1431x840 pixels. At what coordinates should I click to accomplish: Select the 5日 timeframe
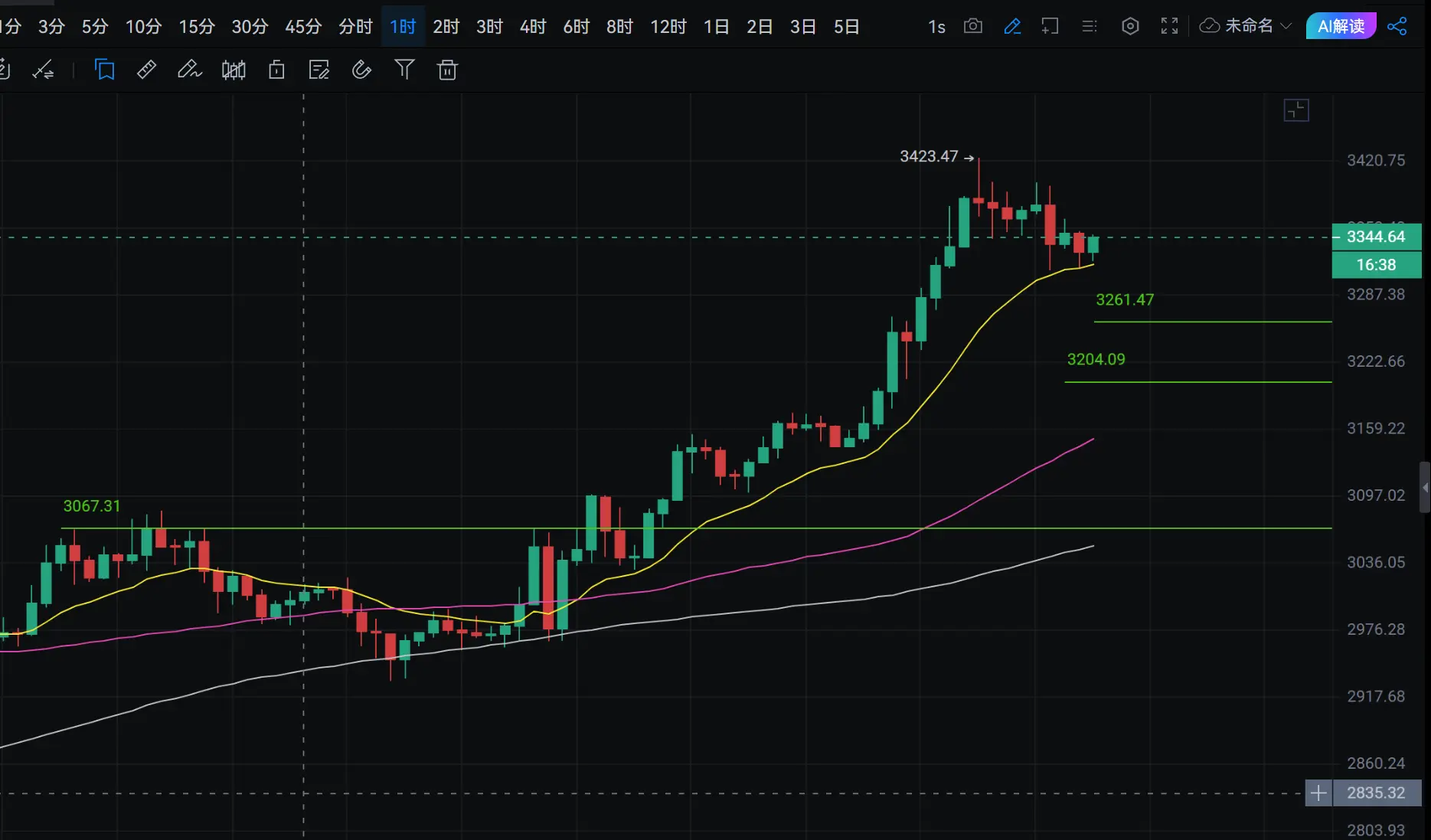[x=847, y=27]
